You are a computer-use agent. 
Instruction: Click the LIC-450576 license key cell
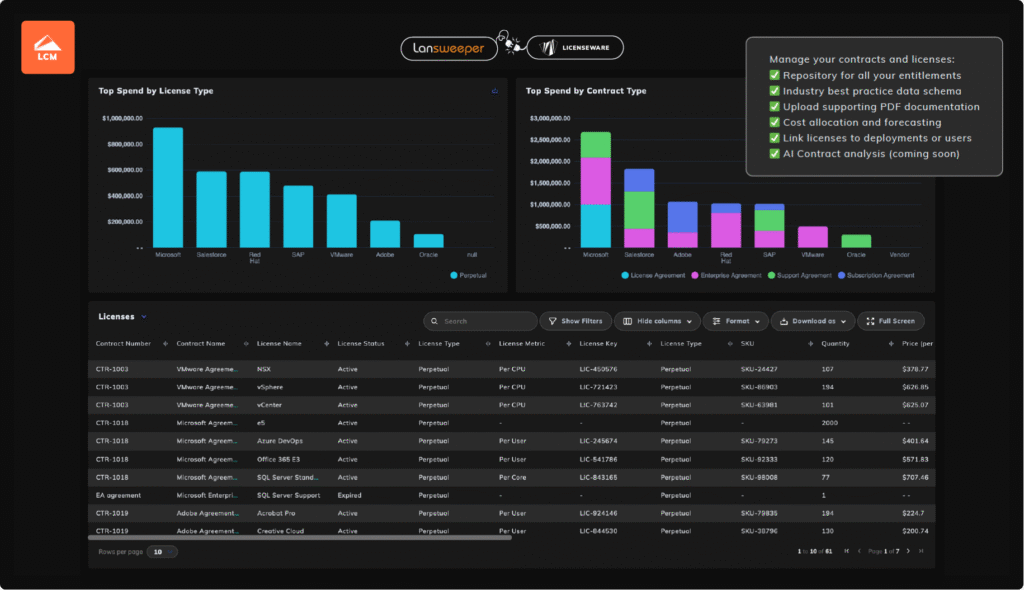598,369
